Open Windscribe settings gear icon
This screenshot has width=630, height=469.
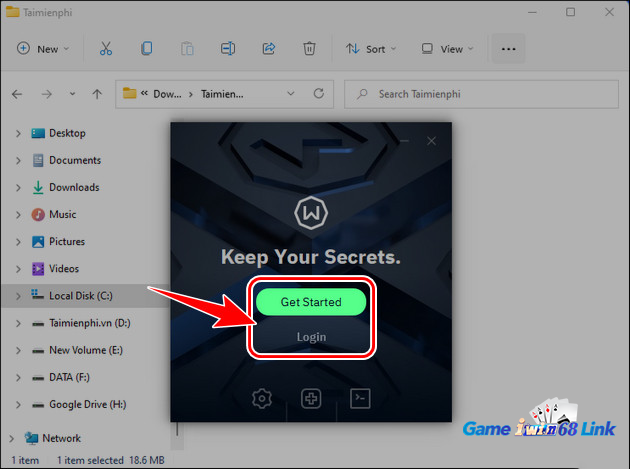[262, 399]
